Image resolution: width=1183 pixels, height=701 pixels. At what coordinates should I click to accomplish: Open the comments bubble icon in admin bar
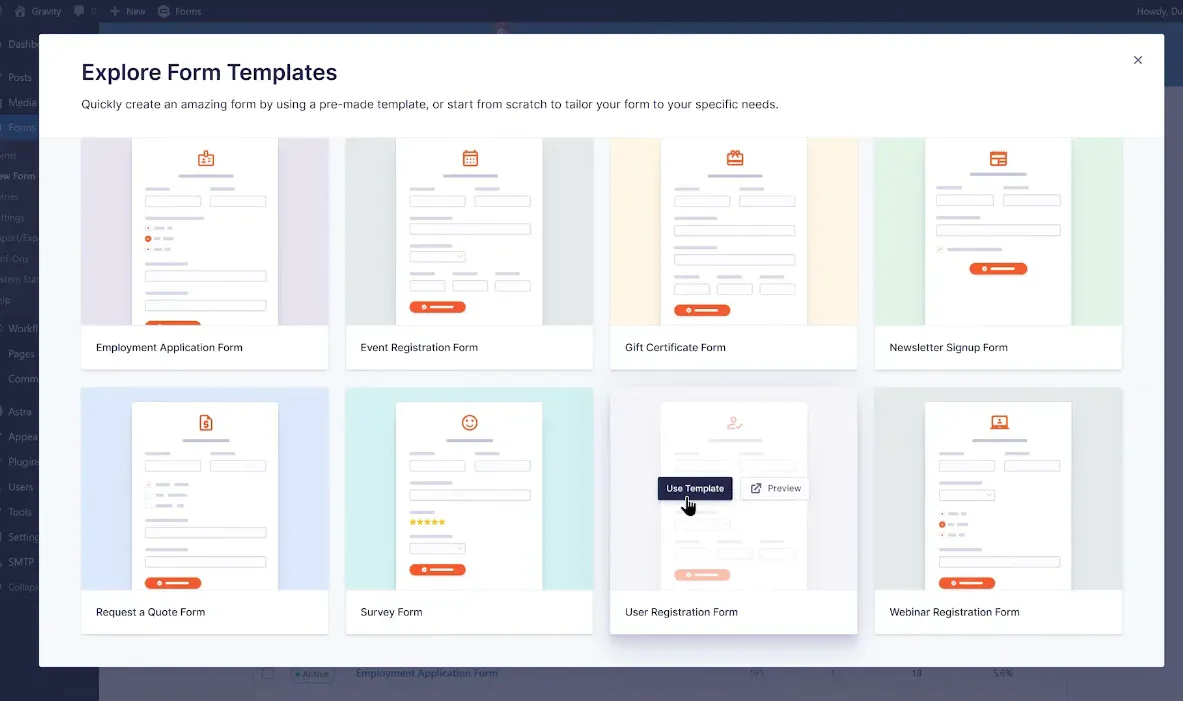80,11
